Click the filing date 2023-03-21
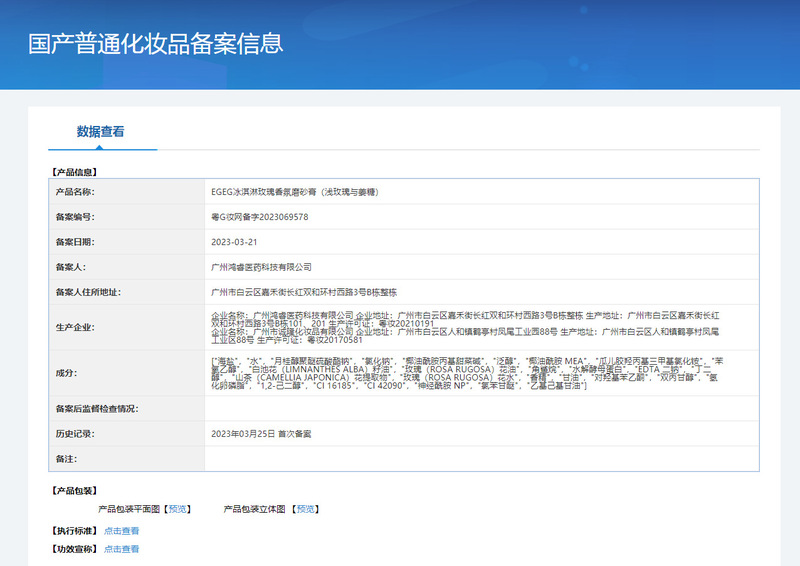 234,242
